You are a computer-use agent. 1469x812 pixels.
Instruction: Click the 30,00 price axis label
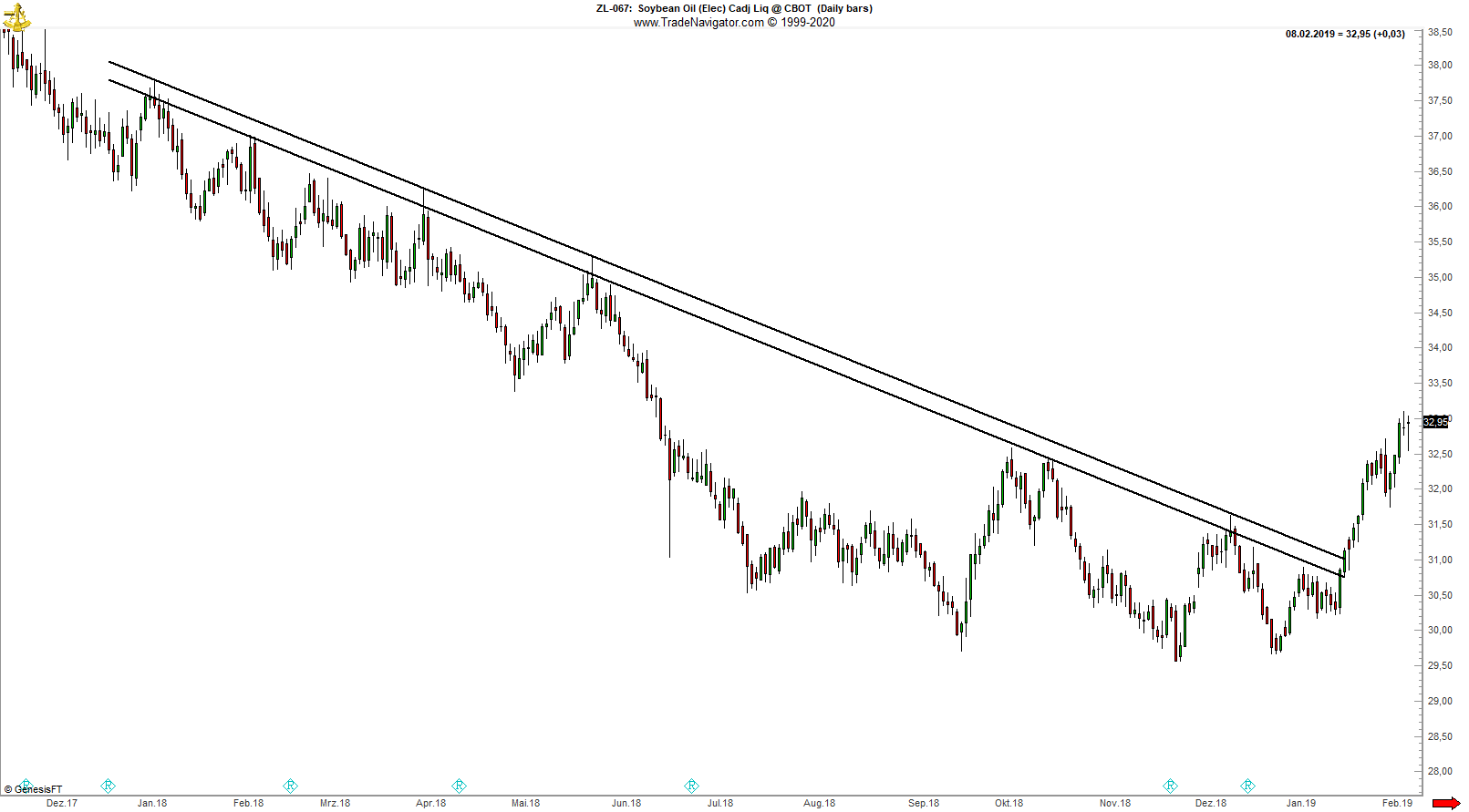click(x=1440, y=630)
